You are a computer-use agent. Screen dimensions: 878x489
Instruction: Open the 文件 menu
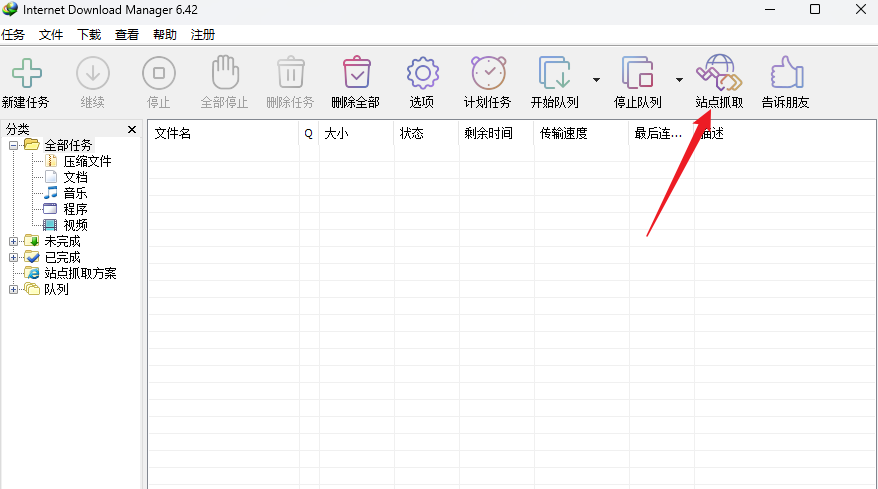click(50, 35)
